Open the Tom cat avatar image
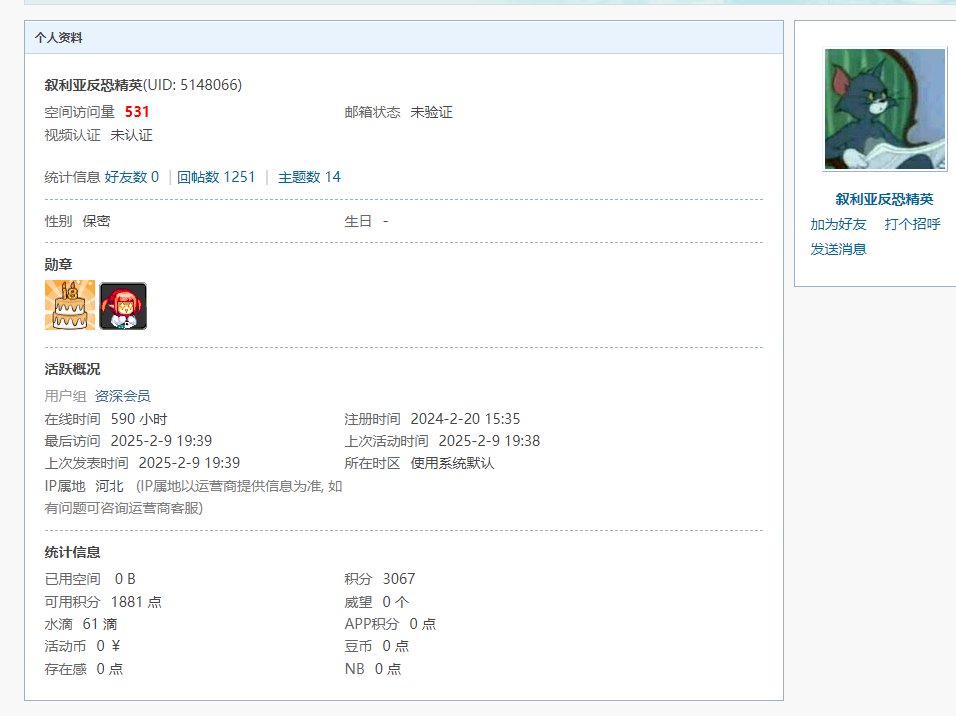 point(885,109)
